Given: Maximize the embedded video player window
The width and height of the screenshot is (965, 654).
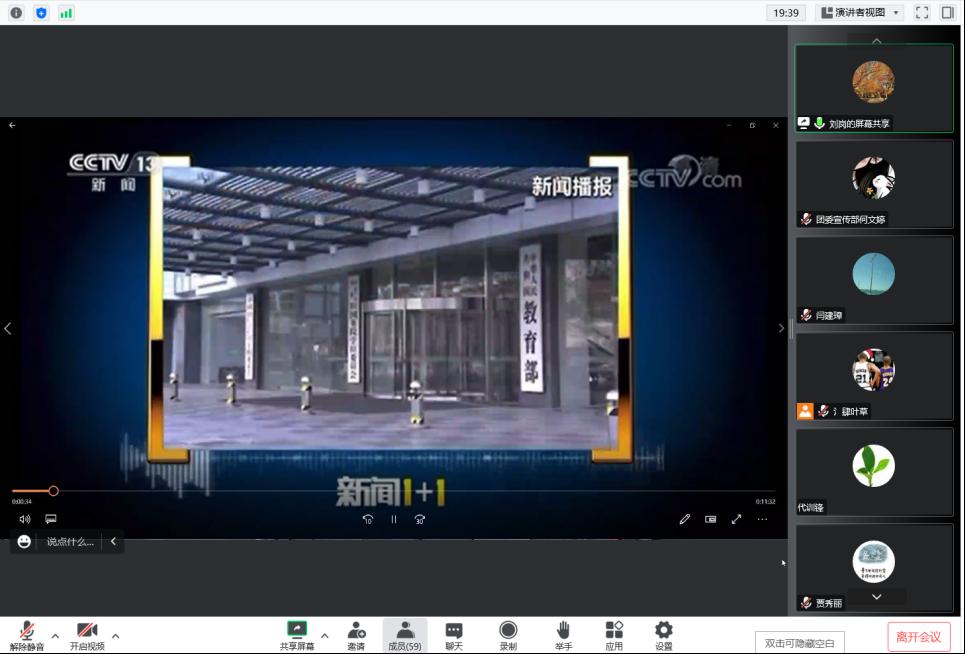Looking at the screenshot, I should point(752,125).
